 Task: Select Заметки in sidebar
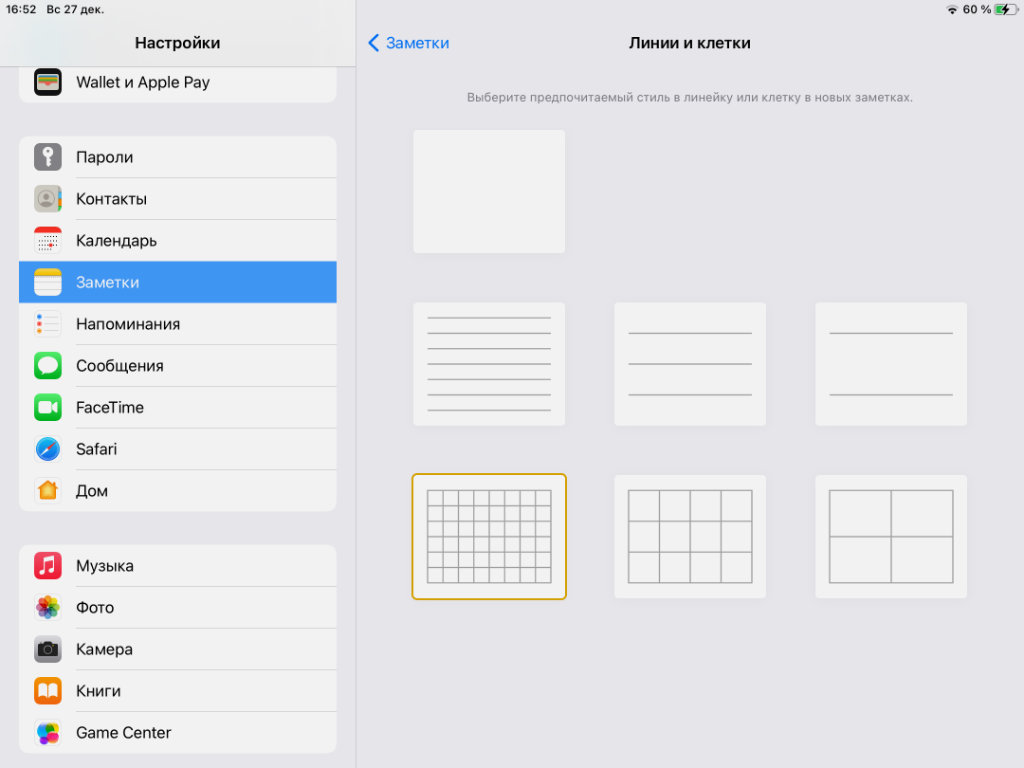(x=178, y=282)
